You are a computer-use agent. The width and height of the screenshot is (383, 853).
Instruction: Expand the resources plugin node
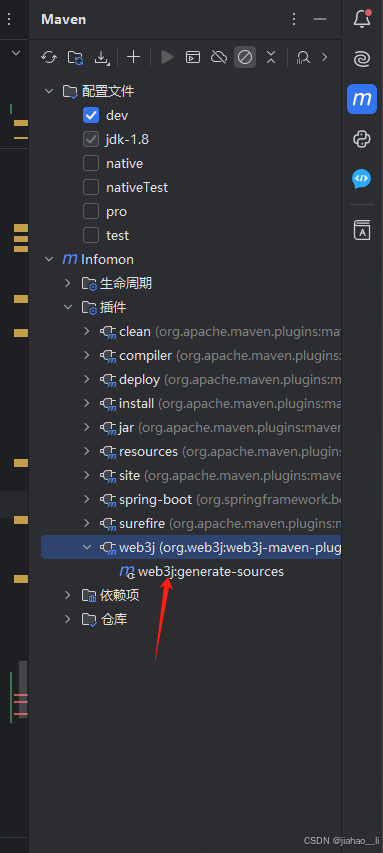pyautogui.click(x=87, y=451)
